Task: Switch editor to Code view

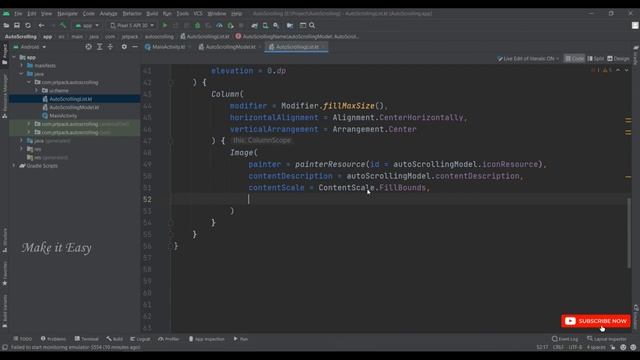Action: coord(574,59)
